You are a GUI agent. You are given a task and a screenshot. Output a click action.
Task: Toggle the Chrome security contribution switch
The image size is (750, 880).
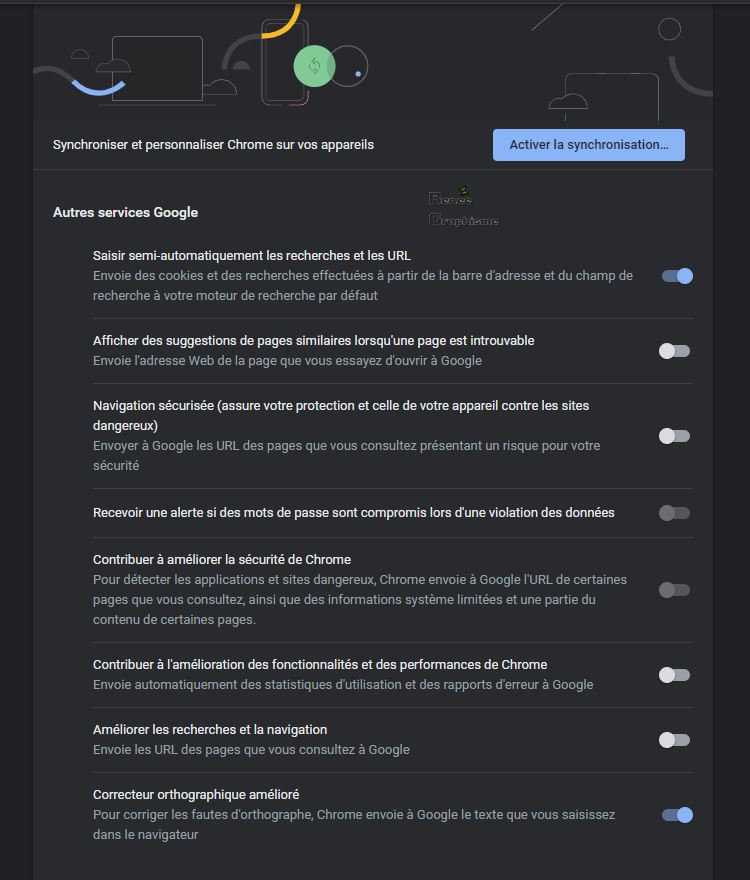674,590
